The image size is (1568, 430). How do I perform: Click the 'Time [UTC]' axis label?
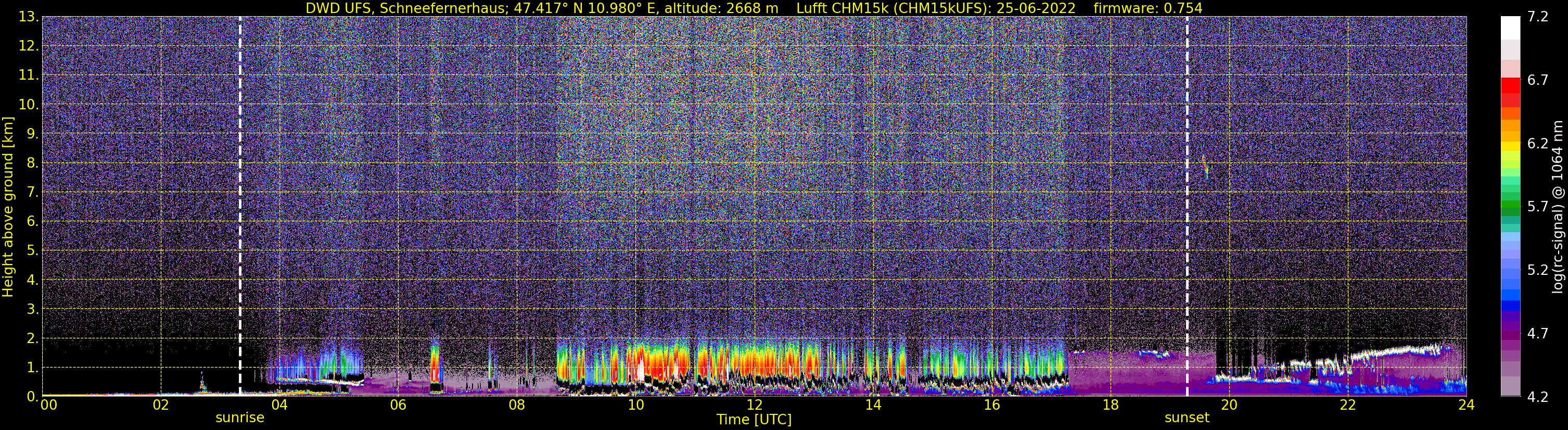(754, 420)
